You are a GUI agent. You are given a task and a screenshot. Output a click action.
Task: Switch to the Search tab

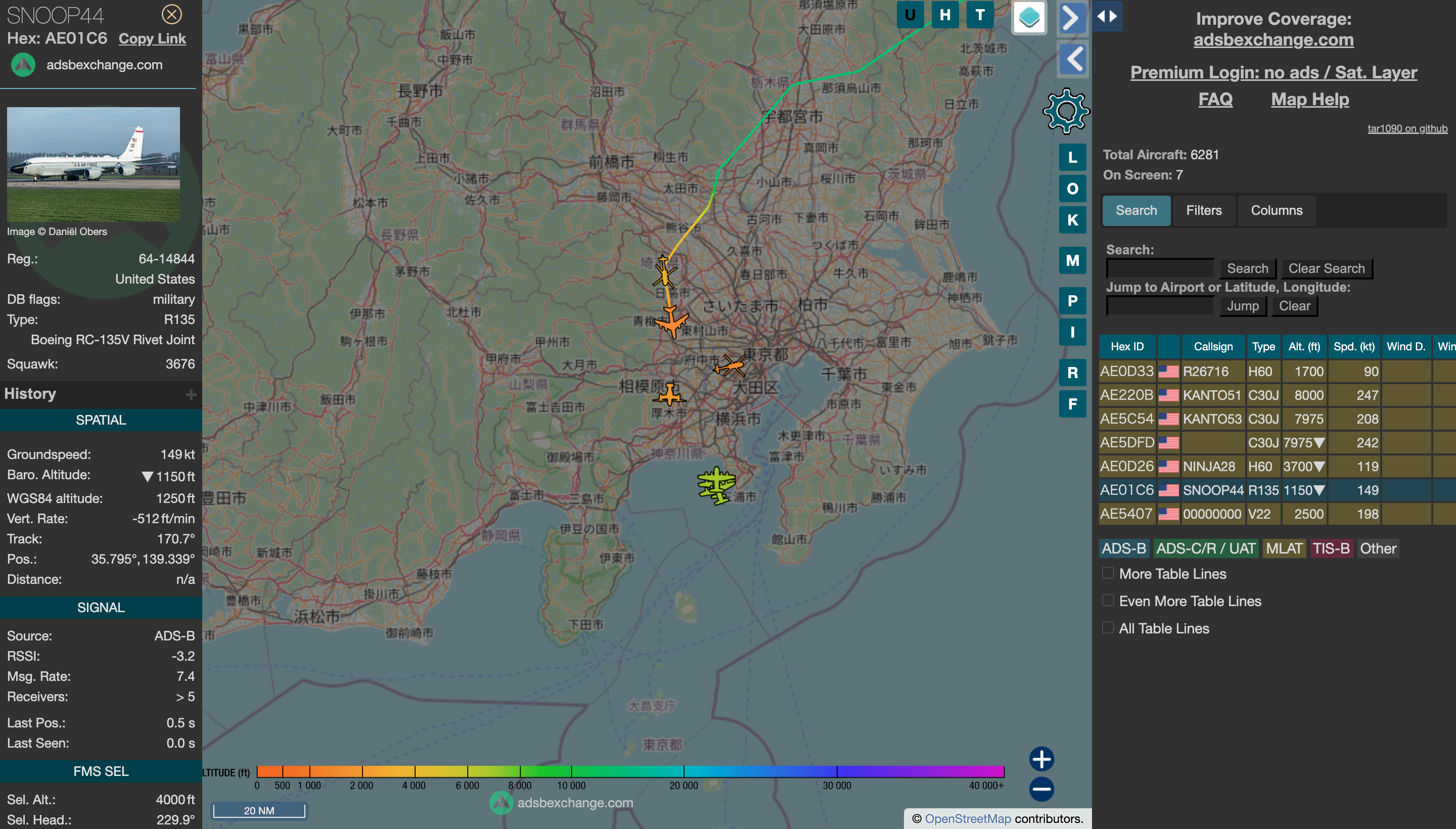tap(1136, 211)
